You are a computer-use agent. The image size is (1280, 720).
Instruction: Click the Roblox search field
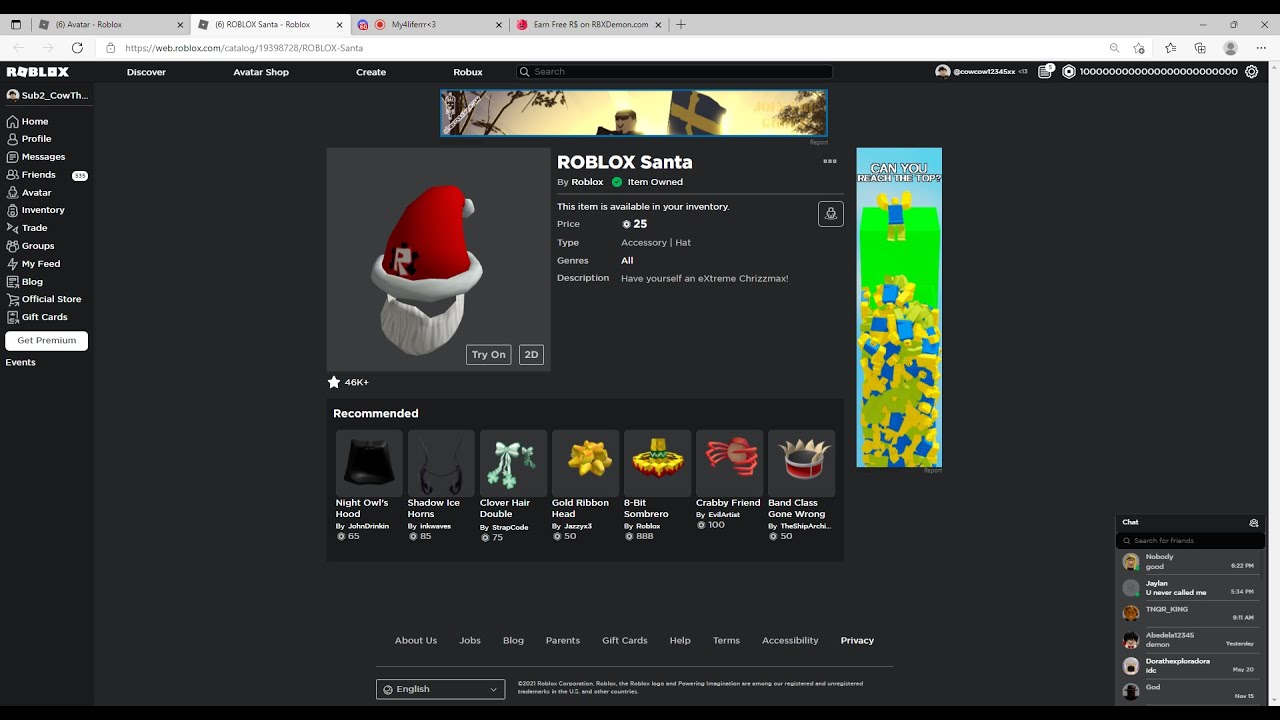point(675,72)
